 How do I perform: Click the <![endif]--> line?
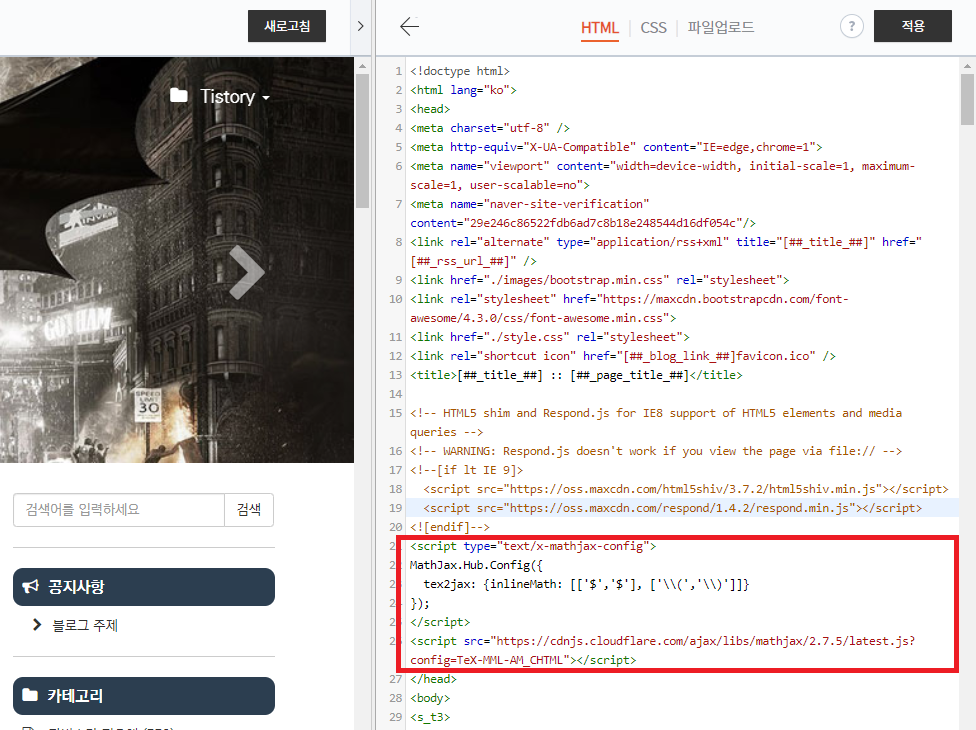[x=450, y=527]
